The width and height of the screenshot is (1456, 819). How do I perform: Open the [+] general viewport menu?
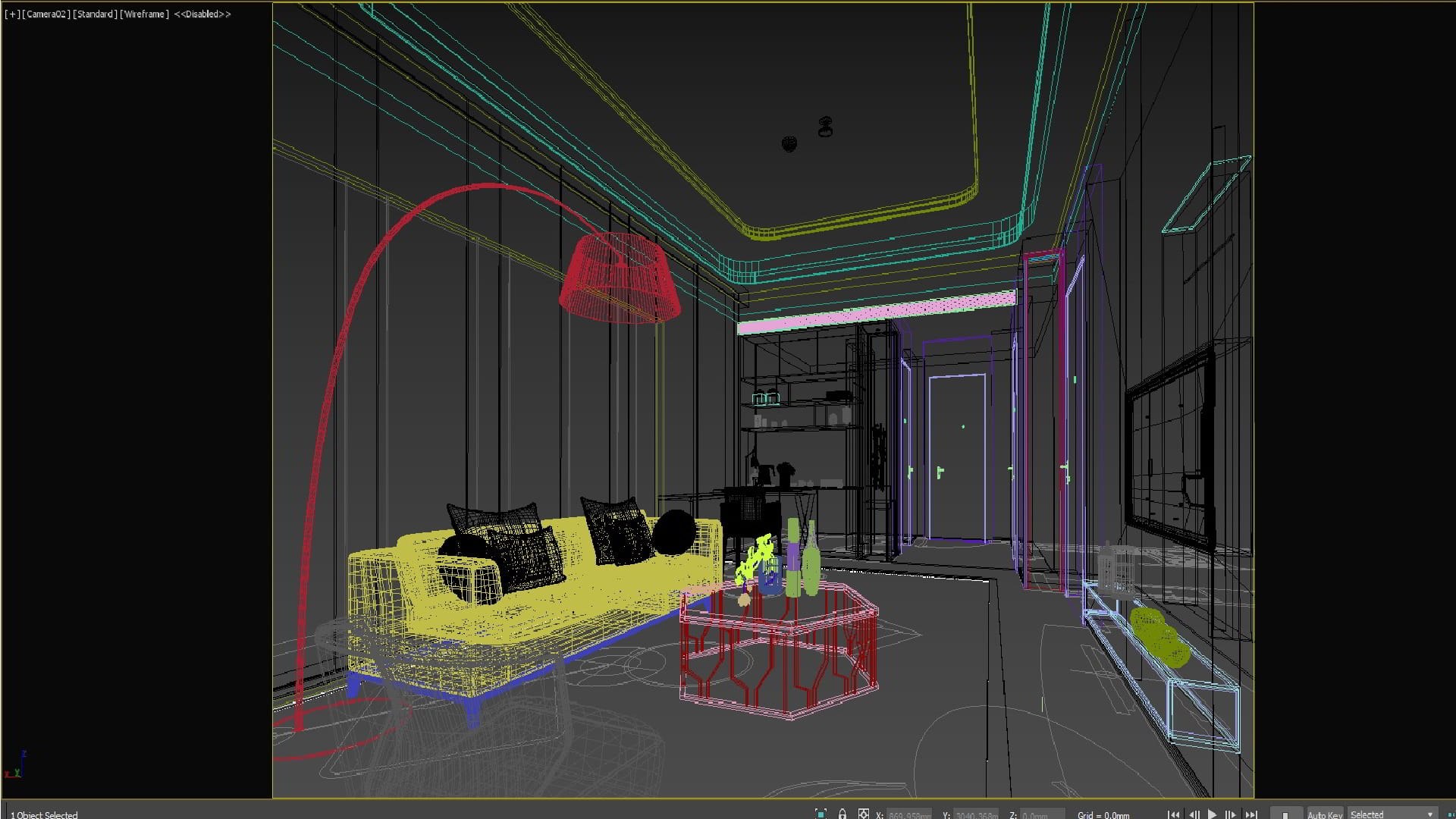pos(12,14)
